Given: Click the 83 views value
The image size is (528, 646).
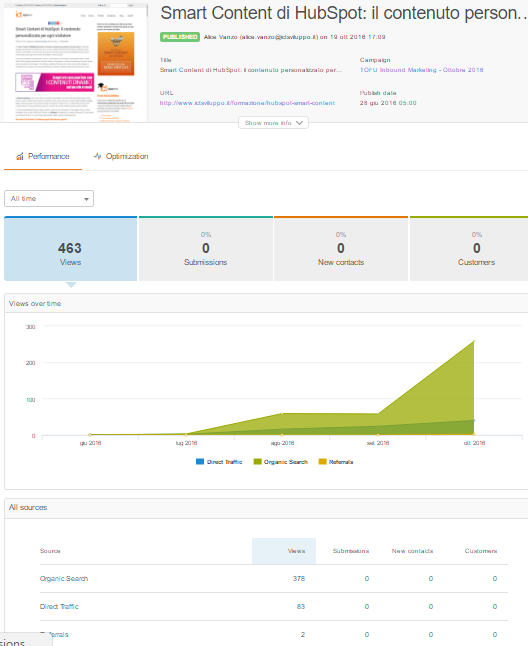Looking at the screenshot, I should [x=301, y=606].
